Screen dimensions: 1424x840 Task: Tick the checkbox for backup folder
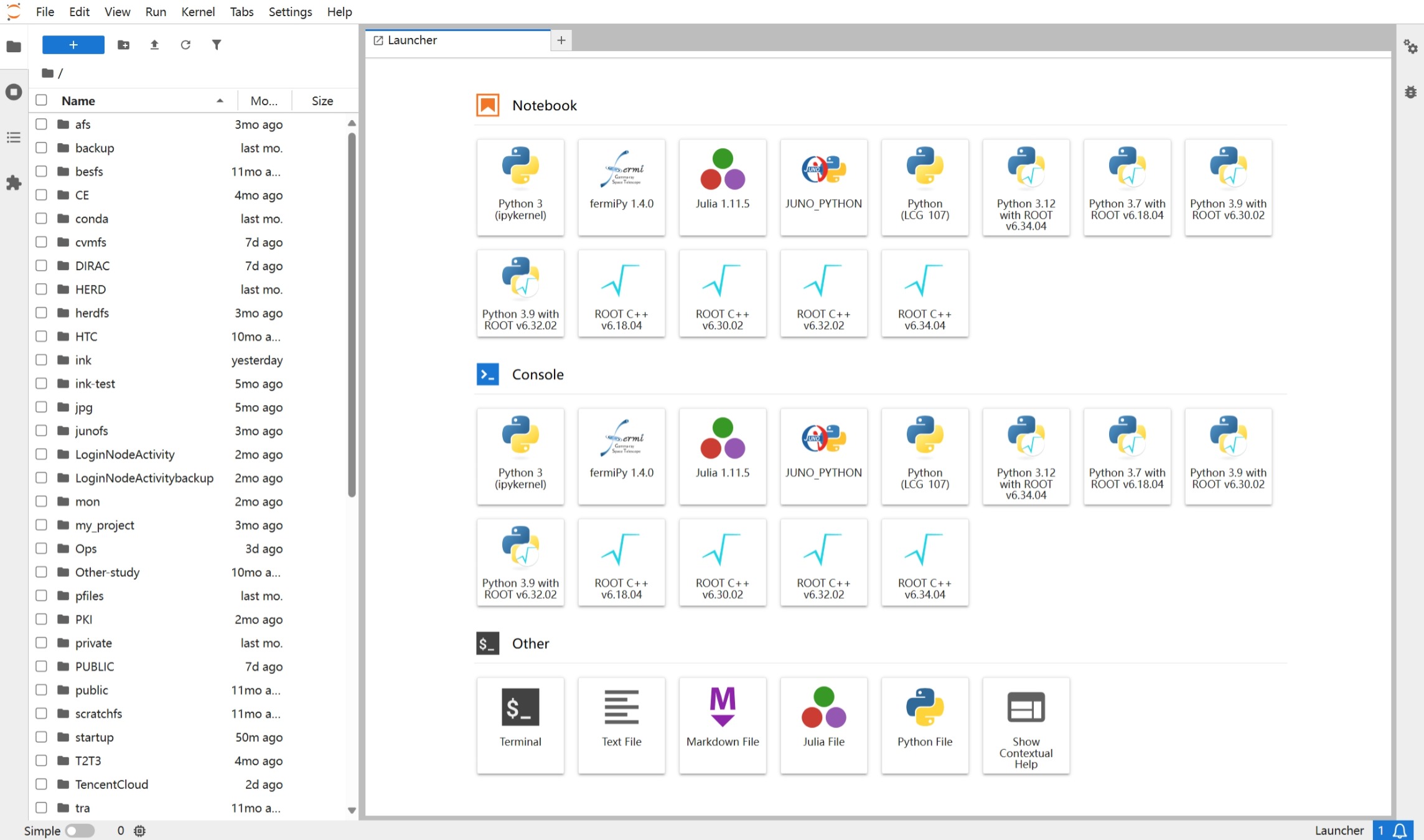point(41,147)
